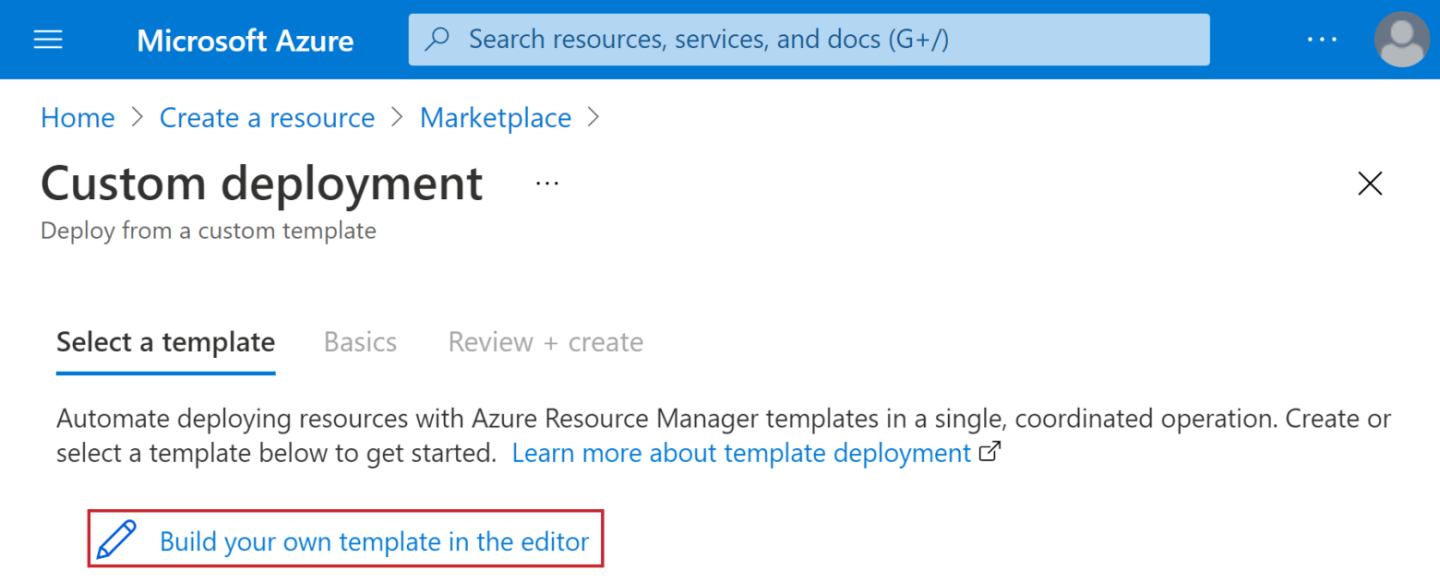Image resolution: width=1440 pixels, height=582 pixels.
Task: Open the portal hamburger menu
Action: pos(47,39)
